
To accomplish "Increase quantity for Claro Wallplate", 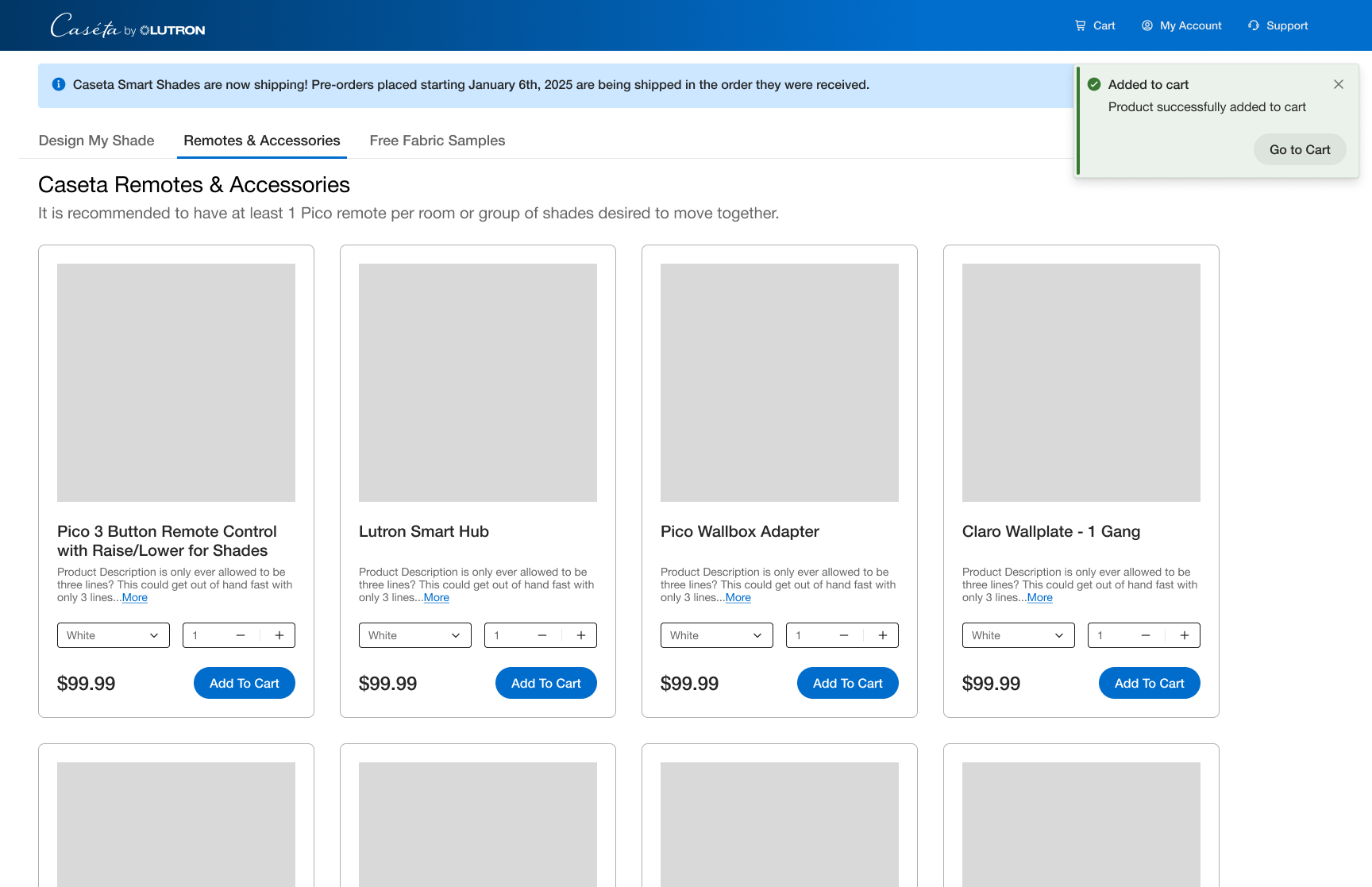I will coord(1185,635).
